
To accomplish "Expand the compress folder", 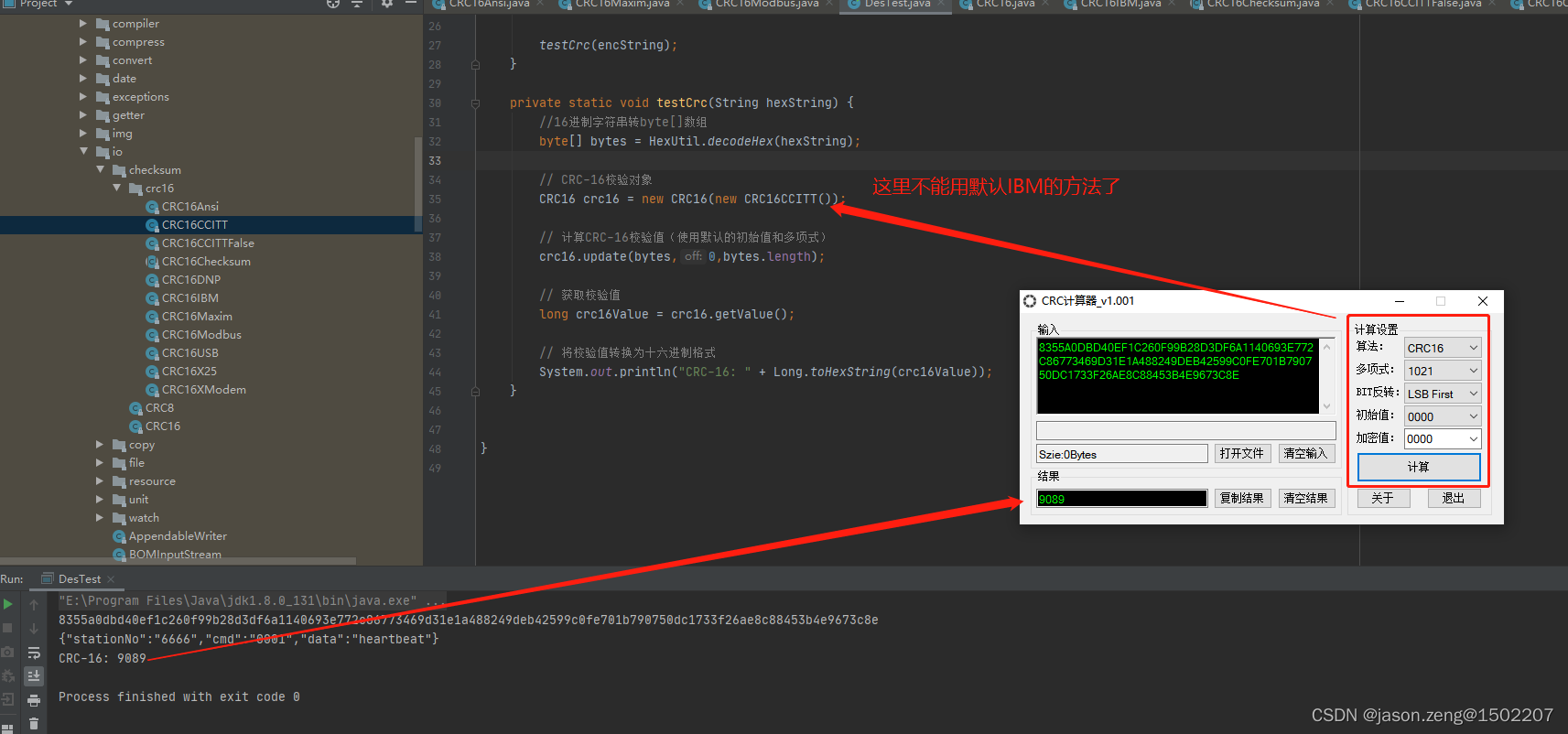I will tap(83, 41).
